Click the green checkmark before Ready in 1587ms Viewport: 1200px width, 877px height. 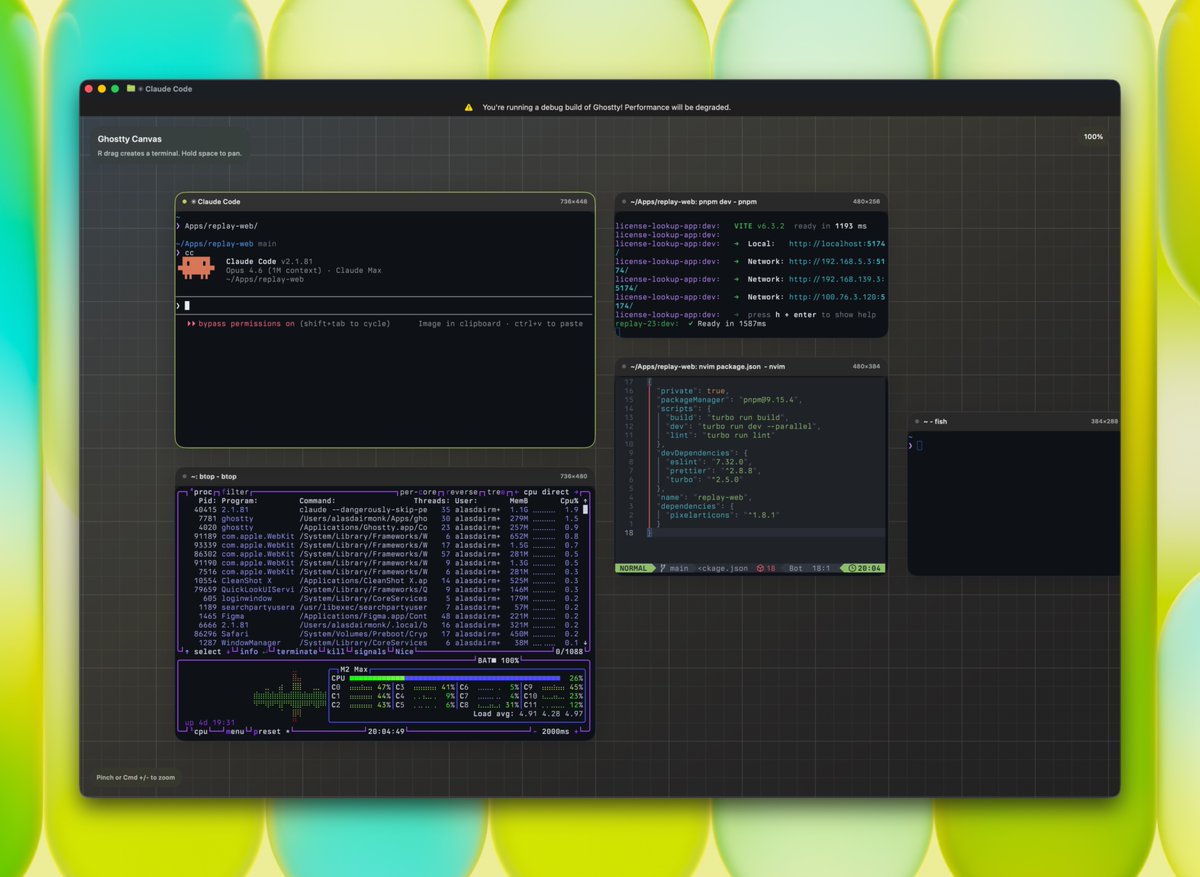[x=692, y=324]
